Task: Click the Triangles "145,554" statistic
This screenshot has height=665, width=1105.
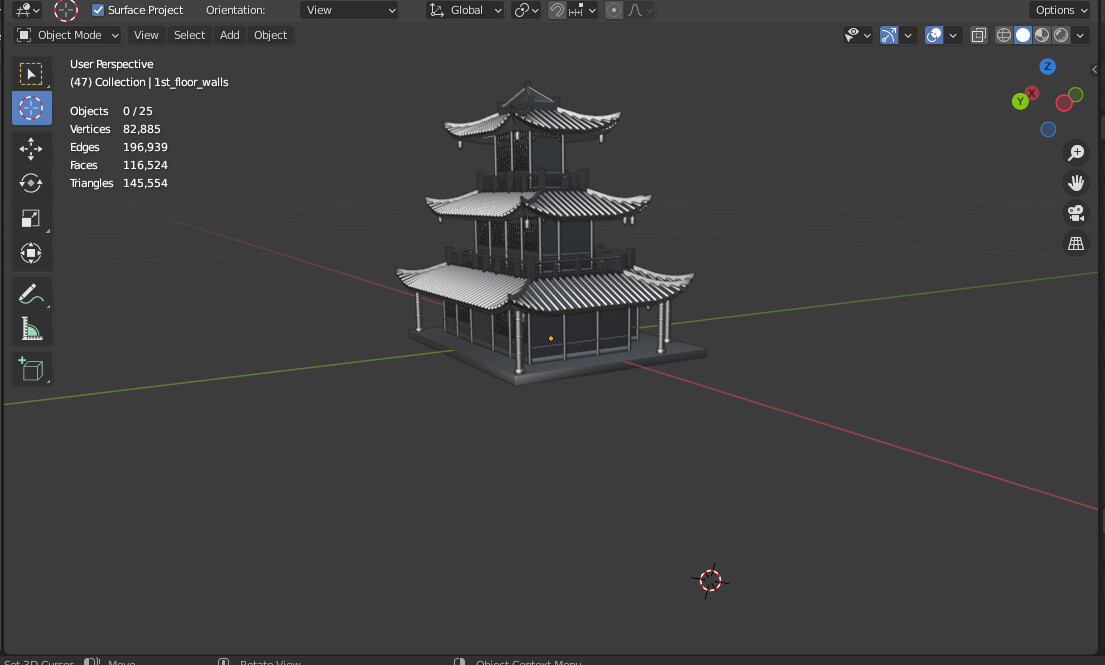Action: point(145,183)
